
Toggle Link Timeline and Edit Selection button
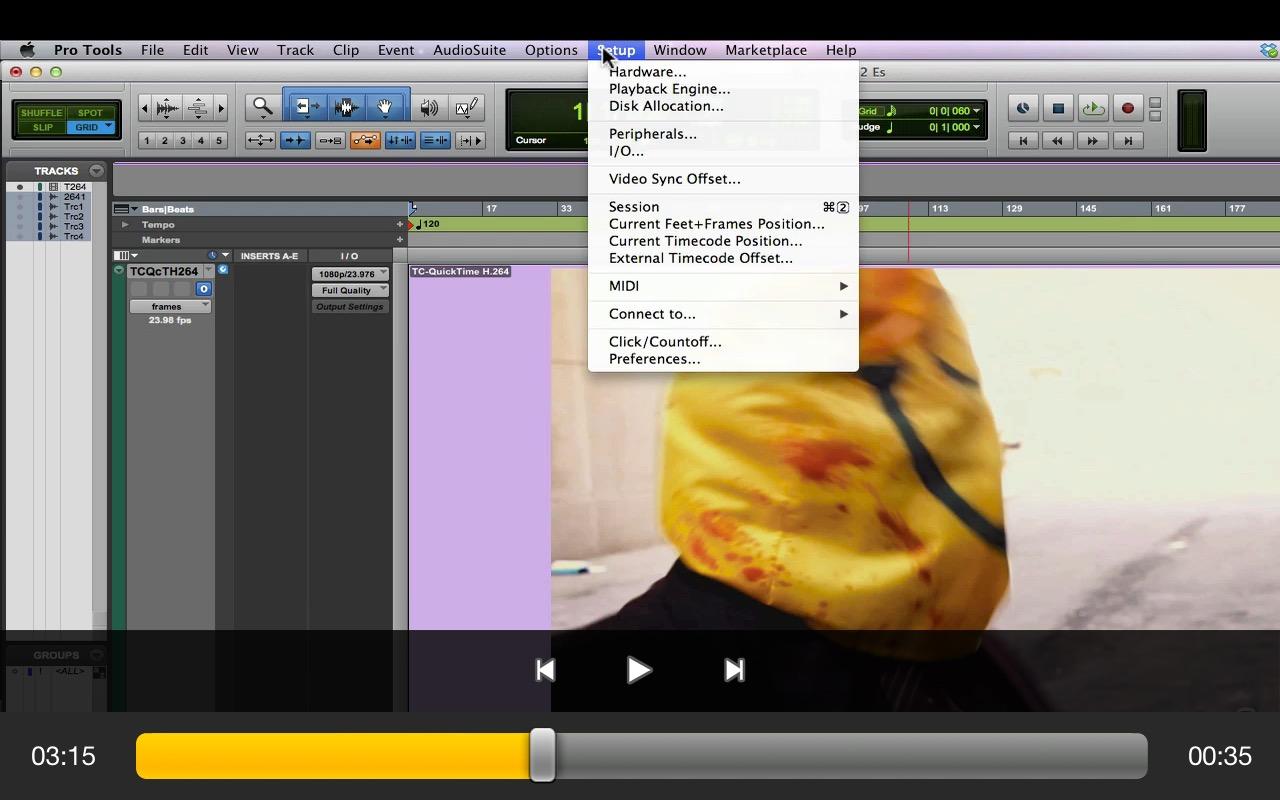(400, 141)
